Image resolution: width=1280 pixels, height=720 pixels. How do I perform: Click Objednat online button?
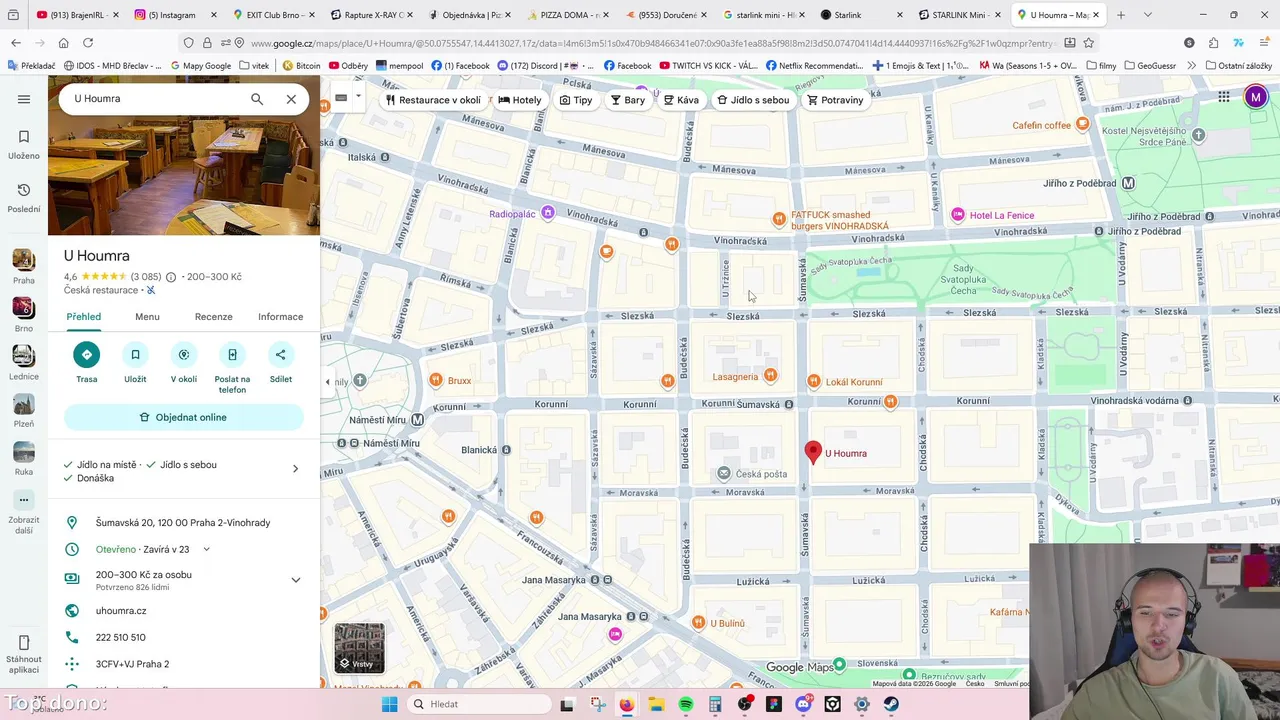click(x=184, y=417)
